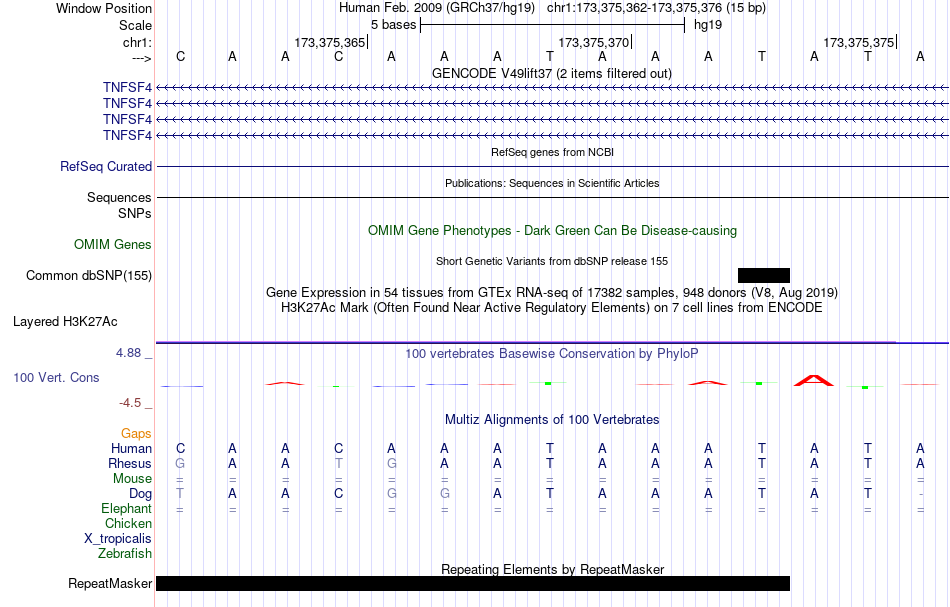This screenshot has height=607, width=950.
Task: Select the RepeatMasker track label
Action: pyautogui.click(x=110, y=584)
